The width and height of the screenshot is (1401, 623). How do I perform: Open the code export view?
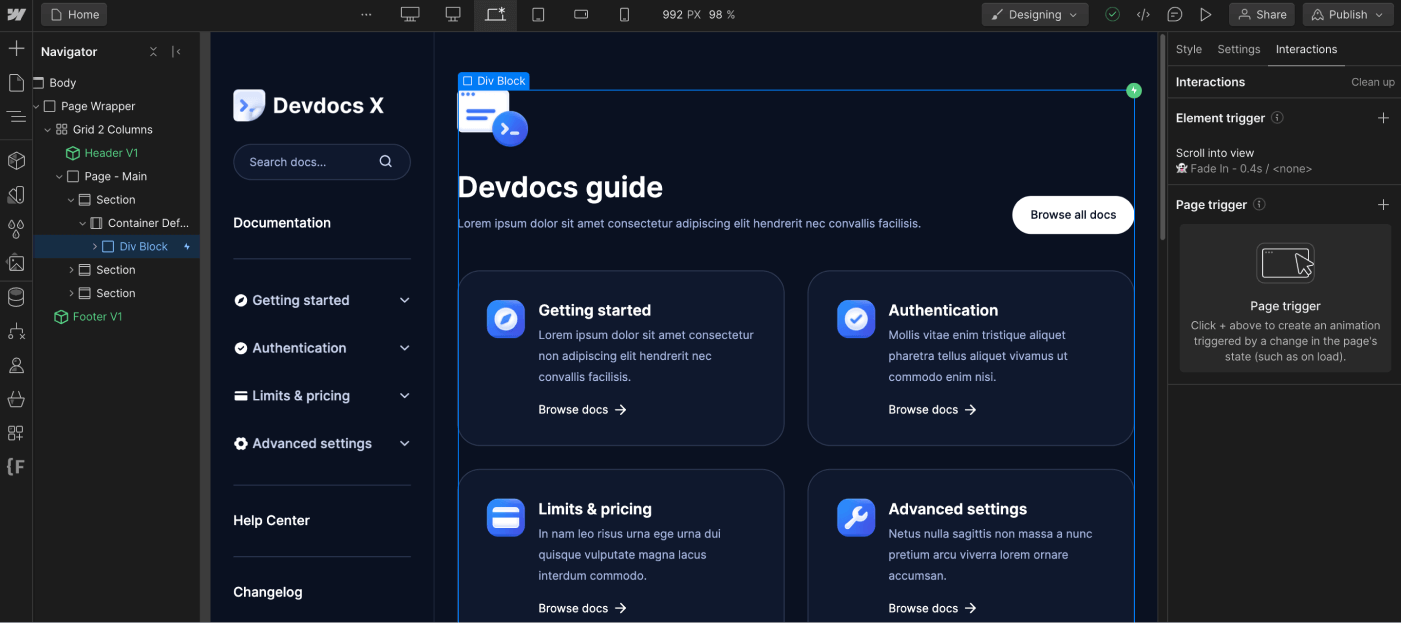click(1144, 14)
